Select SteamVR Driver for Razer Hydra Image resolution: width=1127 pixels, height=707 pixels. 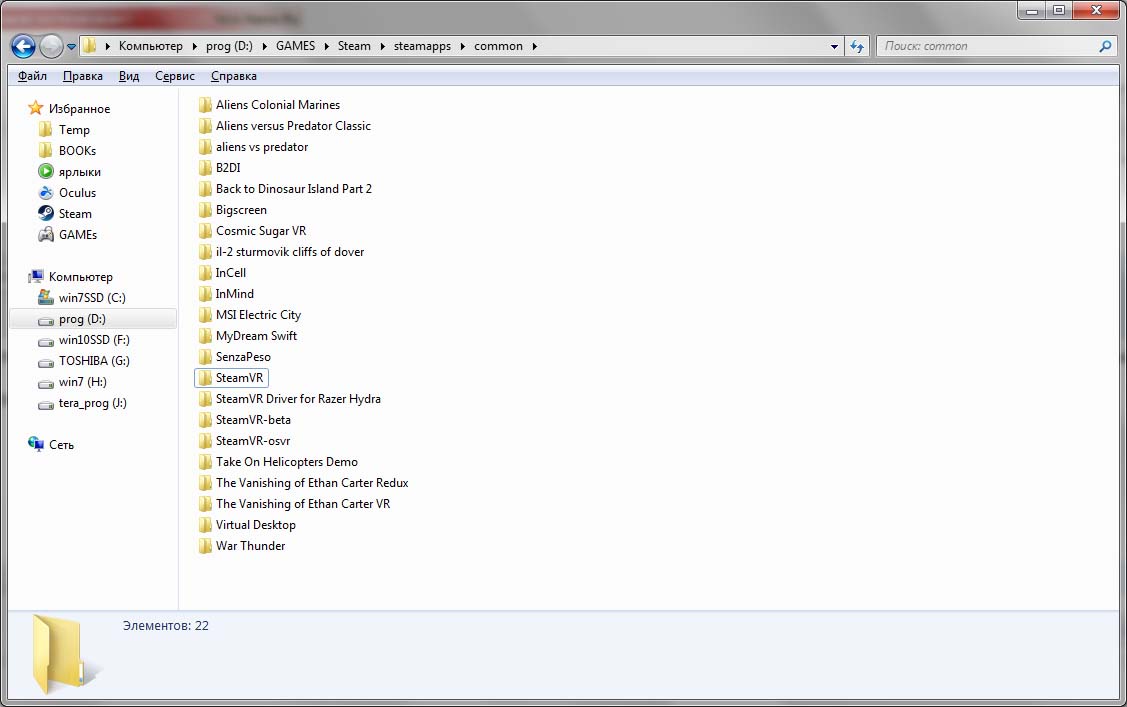pos(290,399)
